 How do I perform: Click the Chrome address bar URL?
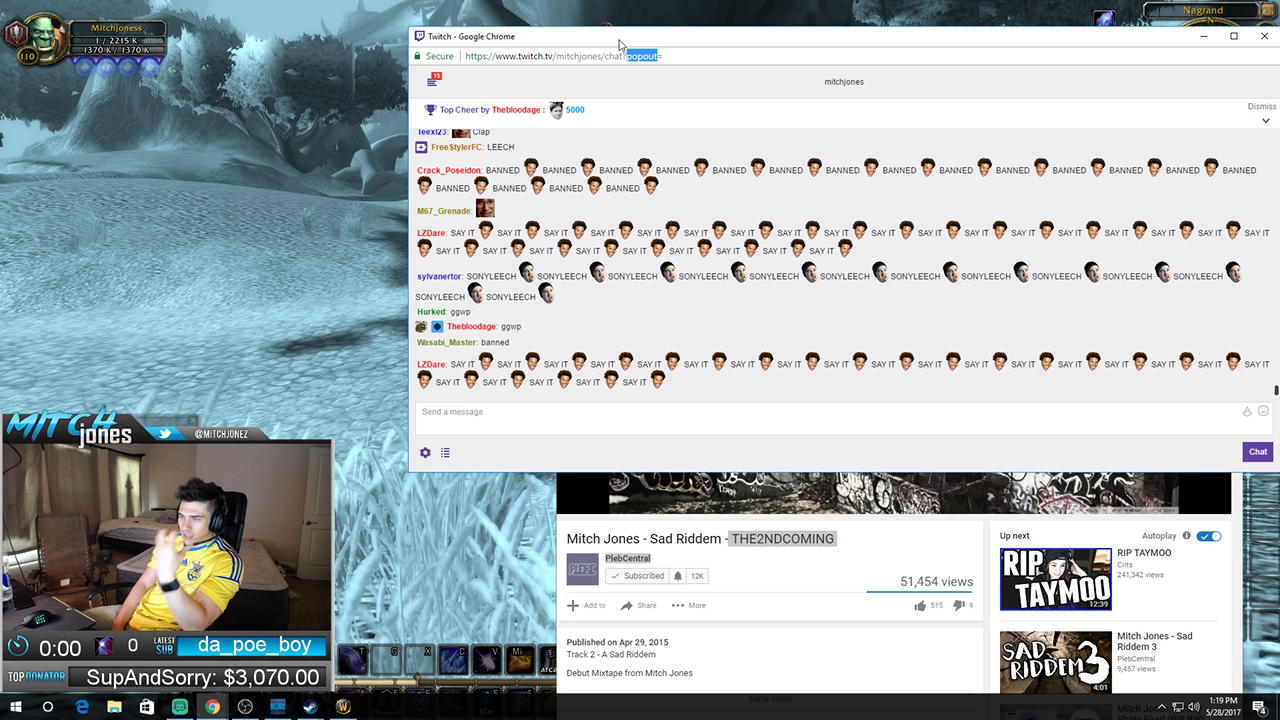pyautogui.click(x=564, y=56)
